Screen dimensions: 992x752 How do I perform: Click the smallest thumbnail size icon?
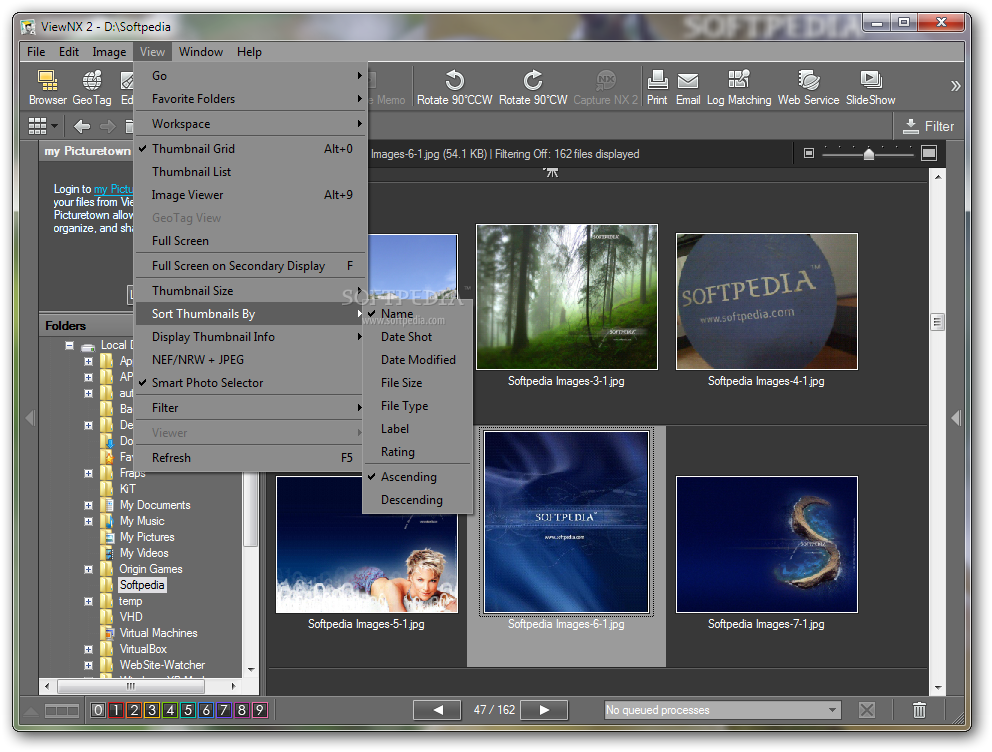809,153
